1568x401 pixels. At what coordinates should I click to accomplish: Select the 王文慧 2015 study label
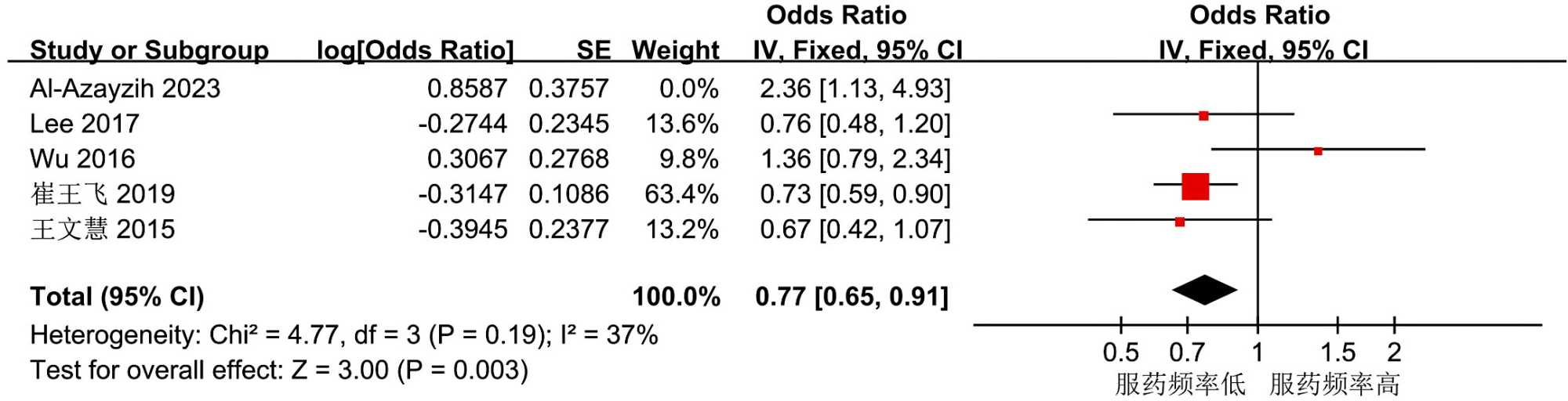103,229
